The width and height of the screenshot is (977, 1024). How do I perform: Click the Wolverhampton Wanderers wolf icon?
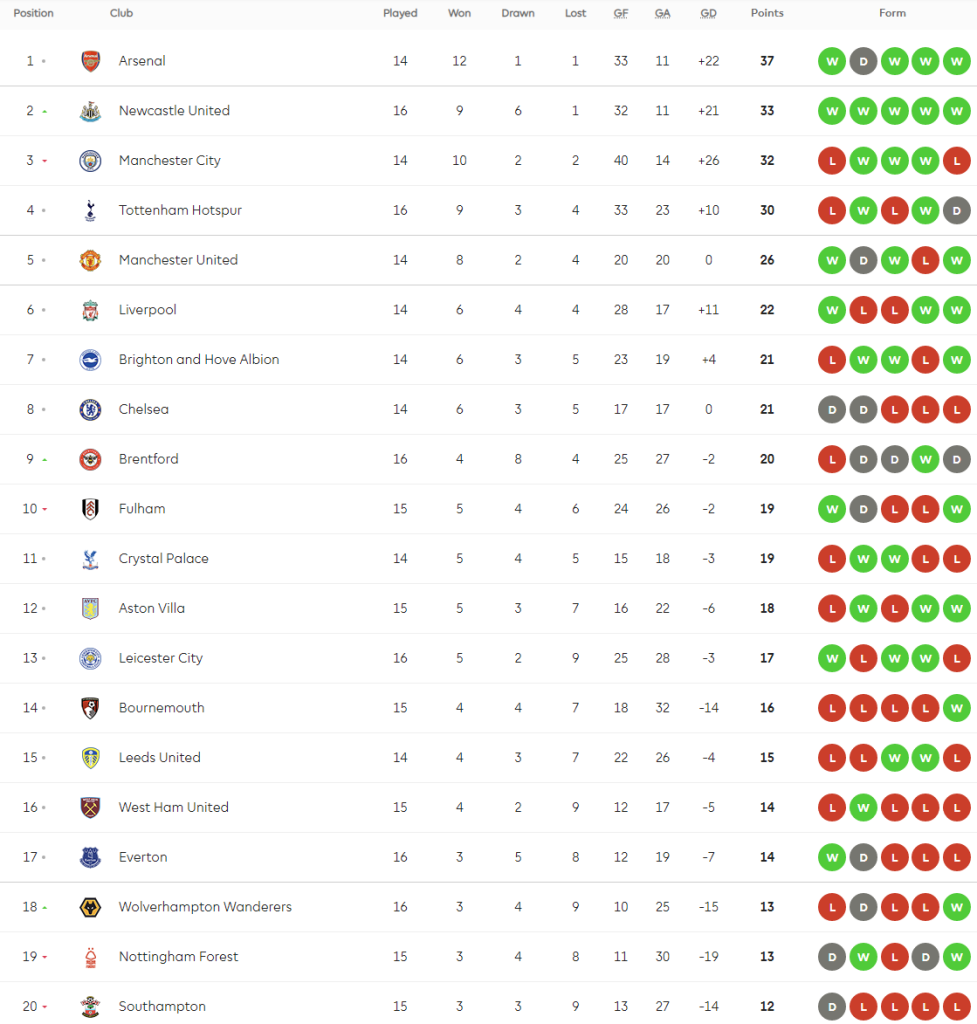(x=91, y=907)
